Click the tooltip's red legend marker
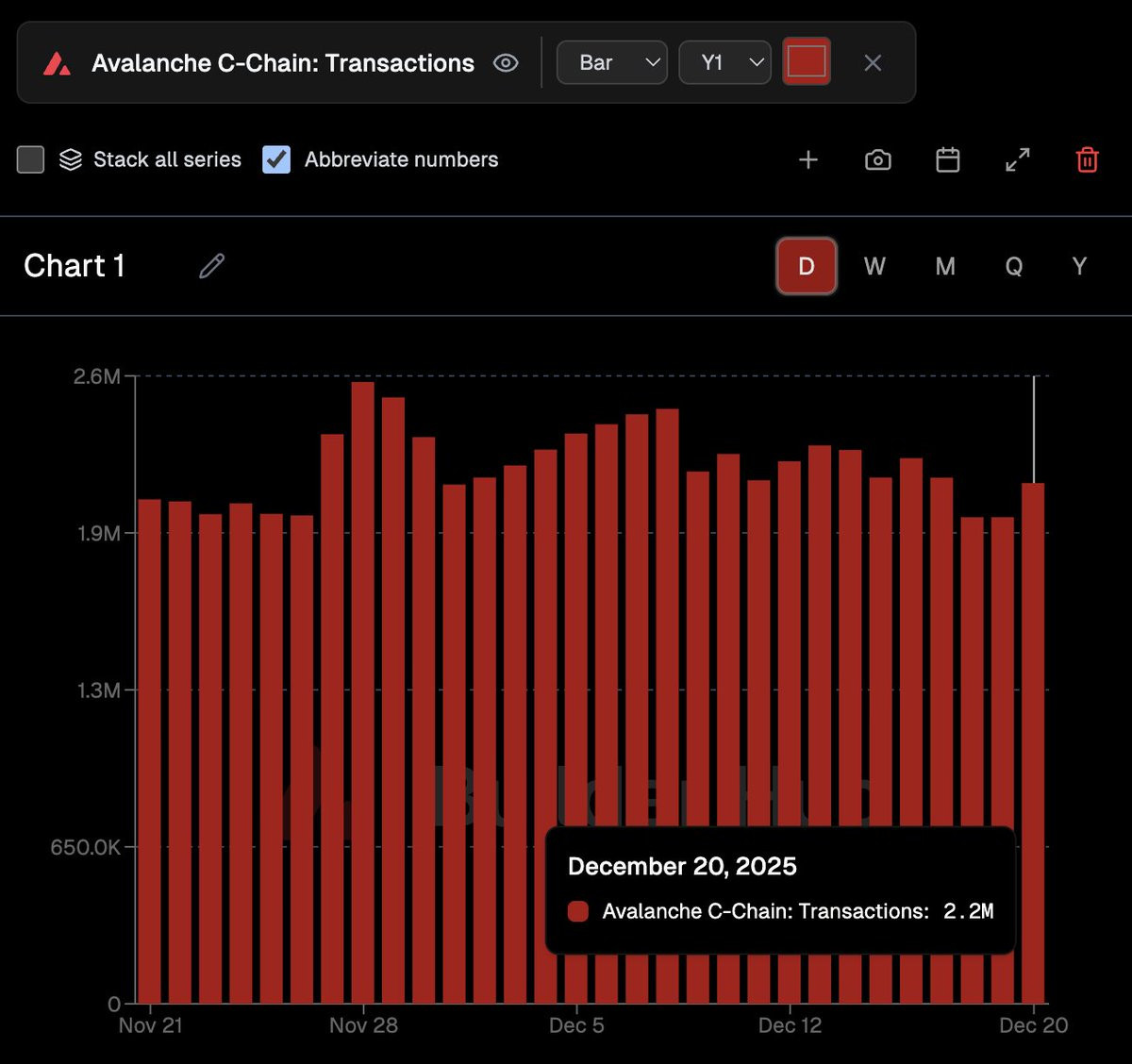The width and height of the screenshot is (1132, 1064). coord(578,911)
